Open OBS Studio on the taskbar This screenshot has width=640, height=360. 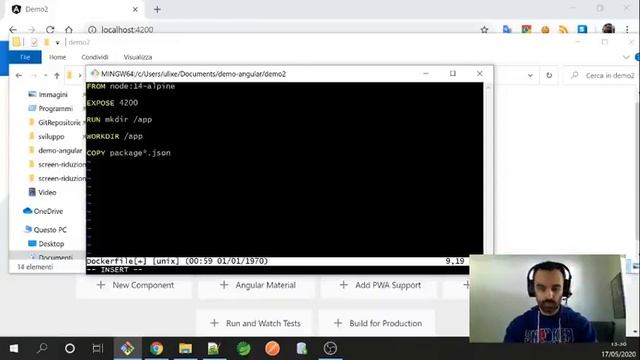pyautogui.click(x=330, y=349)
